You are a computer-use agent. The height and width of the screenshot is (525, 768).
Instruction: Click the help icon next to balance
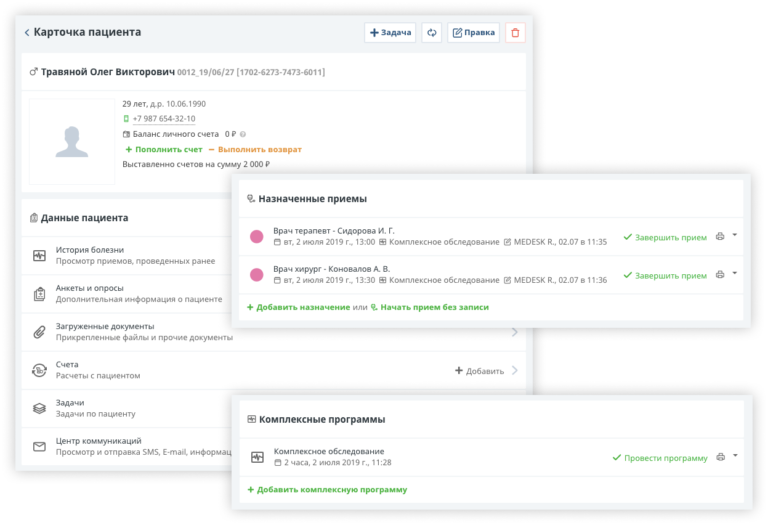coord(243,134)
